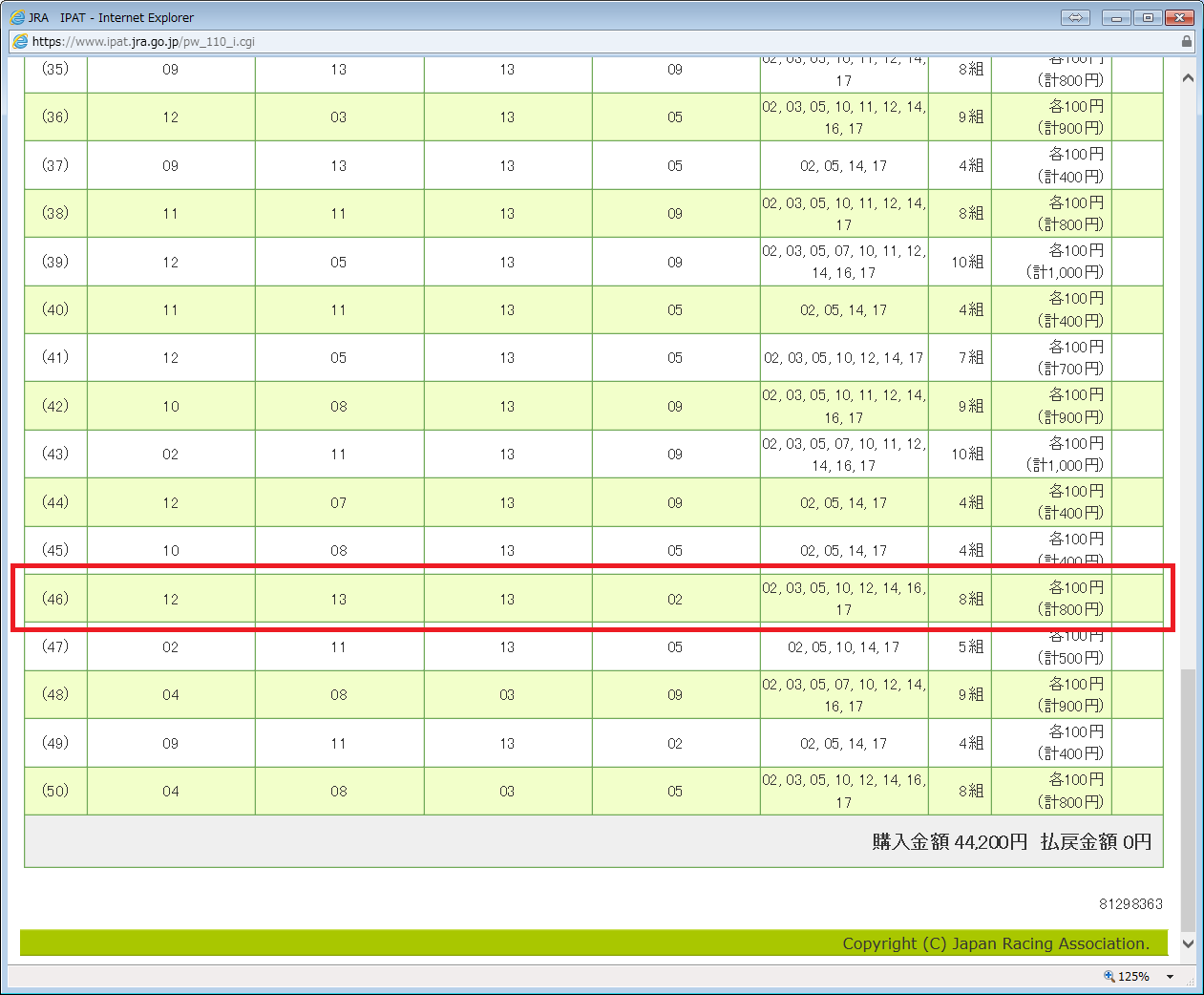Click '計900円' amount in row (42)
This screenshot has width=1204, height=995.
tap(1070, 417)
